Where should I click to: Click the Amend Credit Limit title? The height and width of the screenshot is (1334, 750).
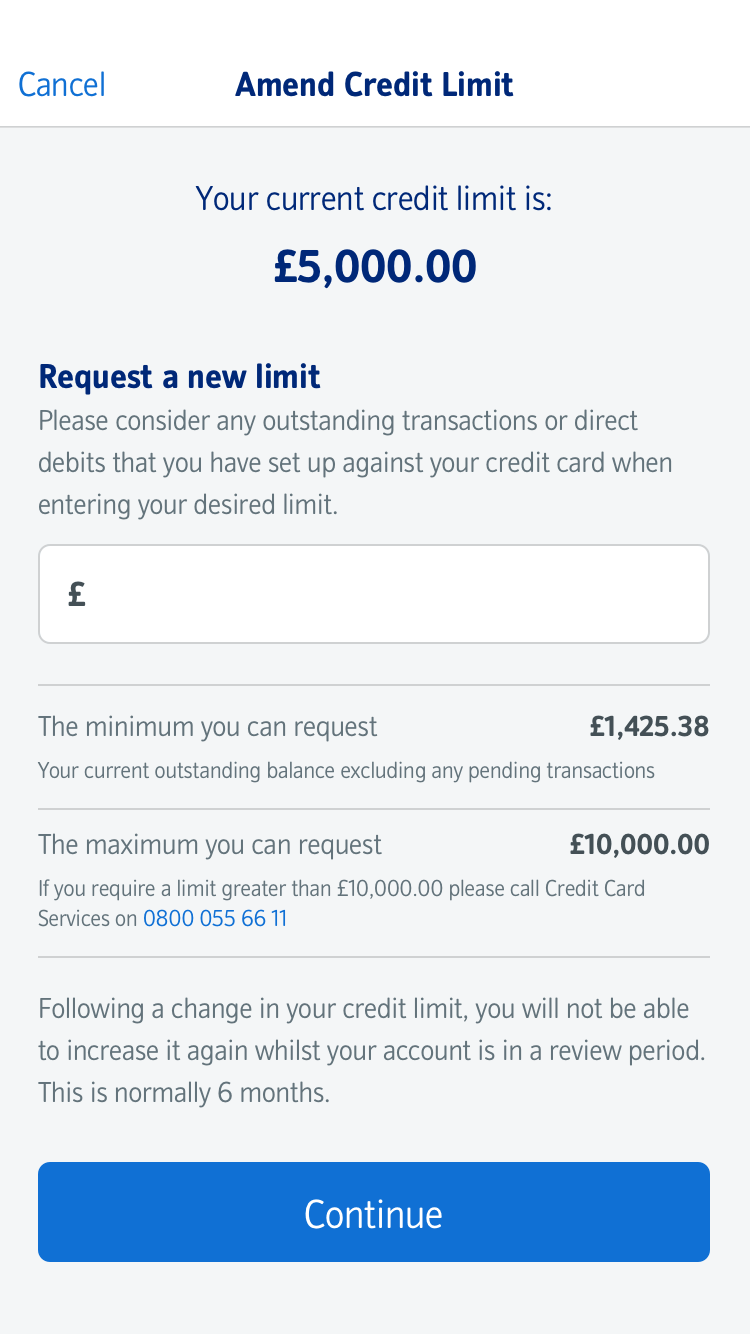(x=374, y=85)
